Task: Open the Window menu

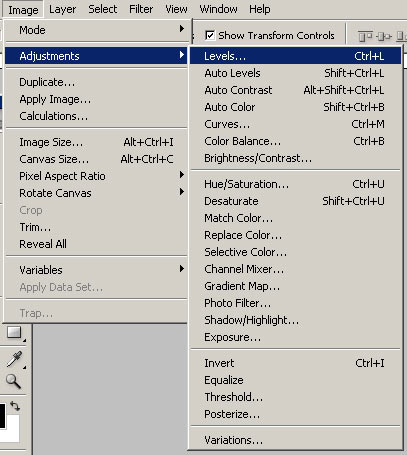Action: pos(218,9)
